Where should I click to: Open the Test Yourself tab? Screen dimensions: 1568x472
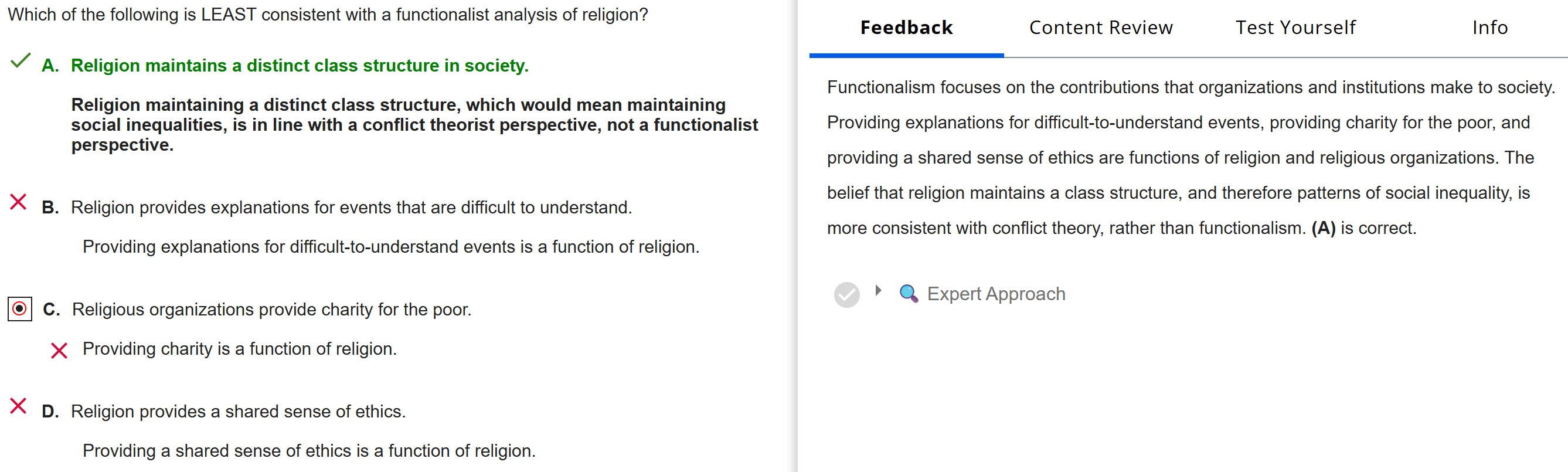click(1295, 28)
